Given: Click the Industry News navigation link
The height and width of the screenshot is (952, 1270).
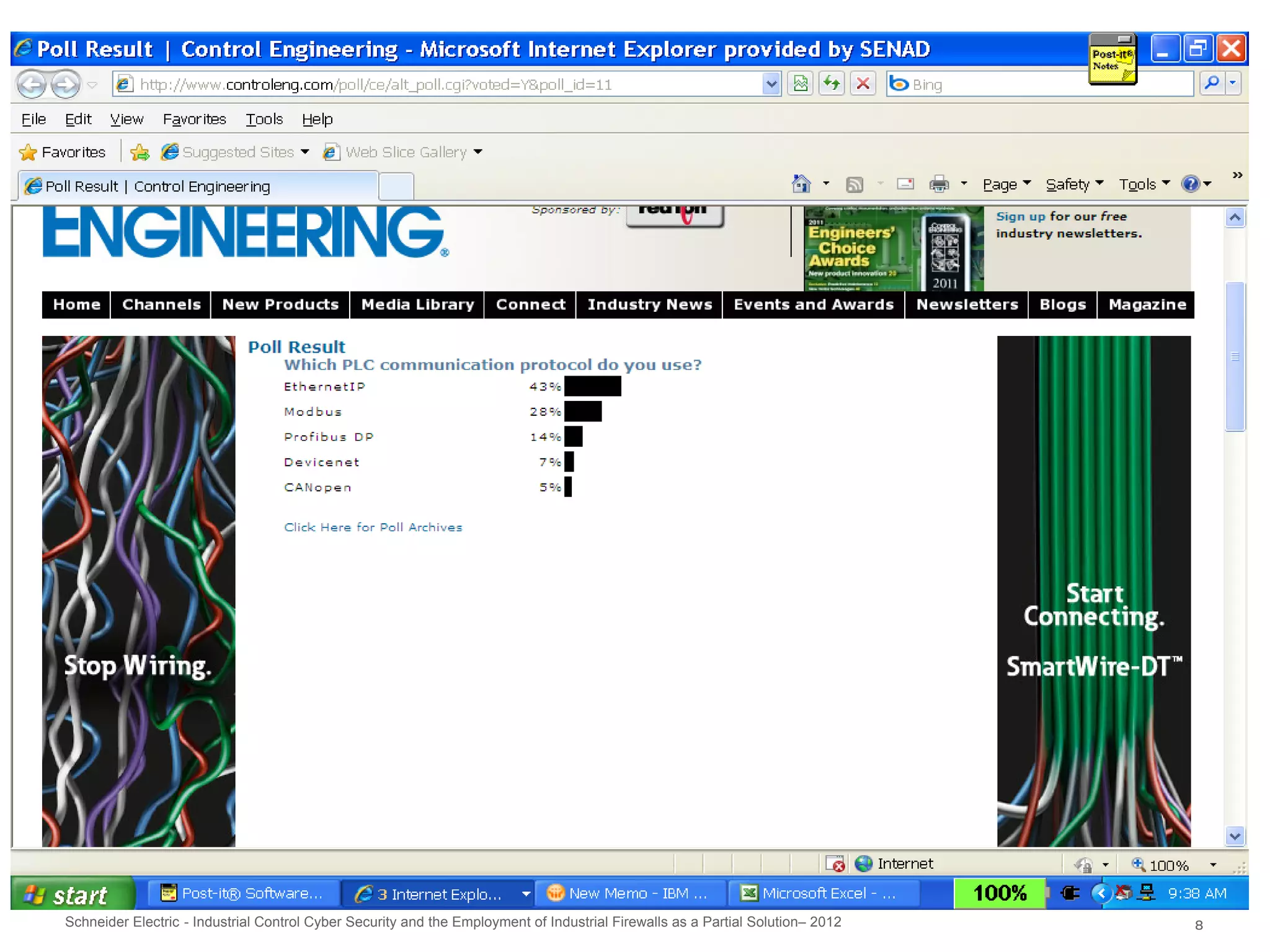Looking at the screenshot, I should pyautogui.click(x=649, y=304).
